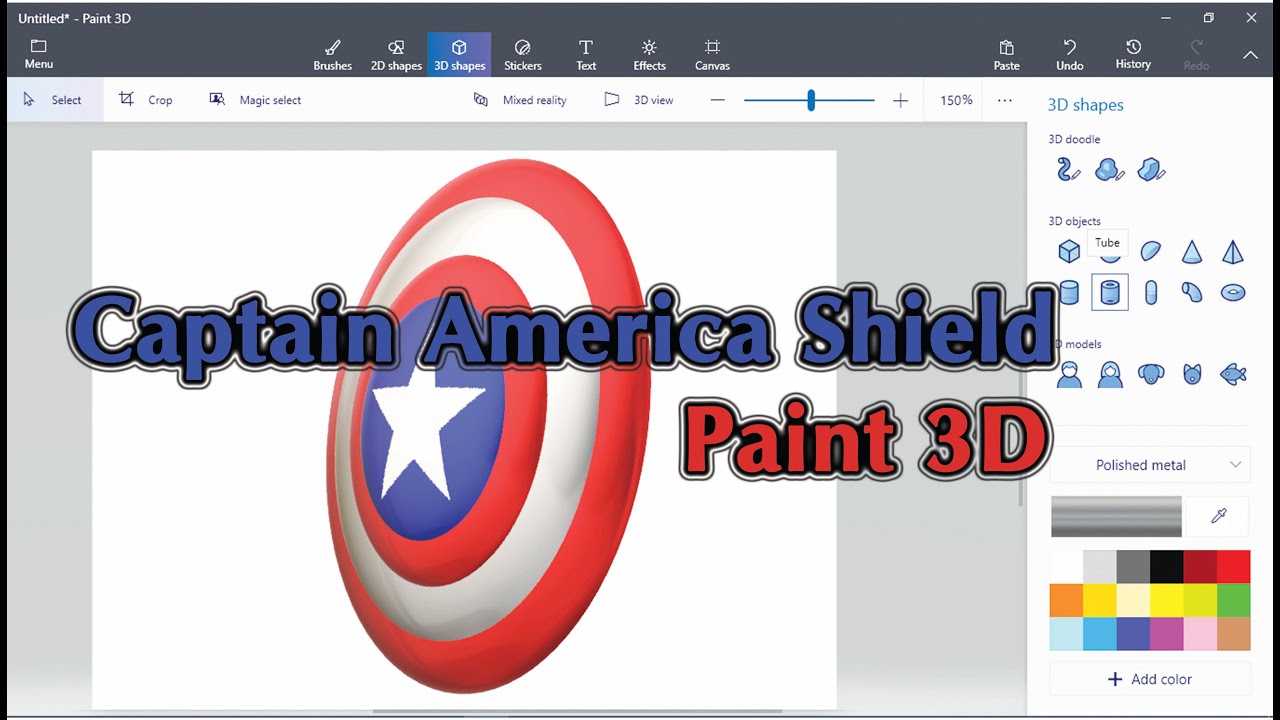The width and height of the screenshot is (1280, 720).
Task: Open the History panel
Action: 1133,55
